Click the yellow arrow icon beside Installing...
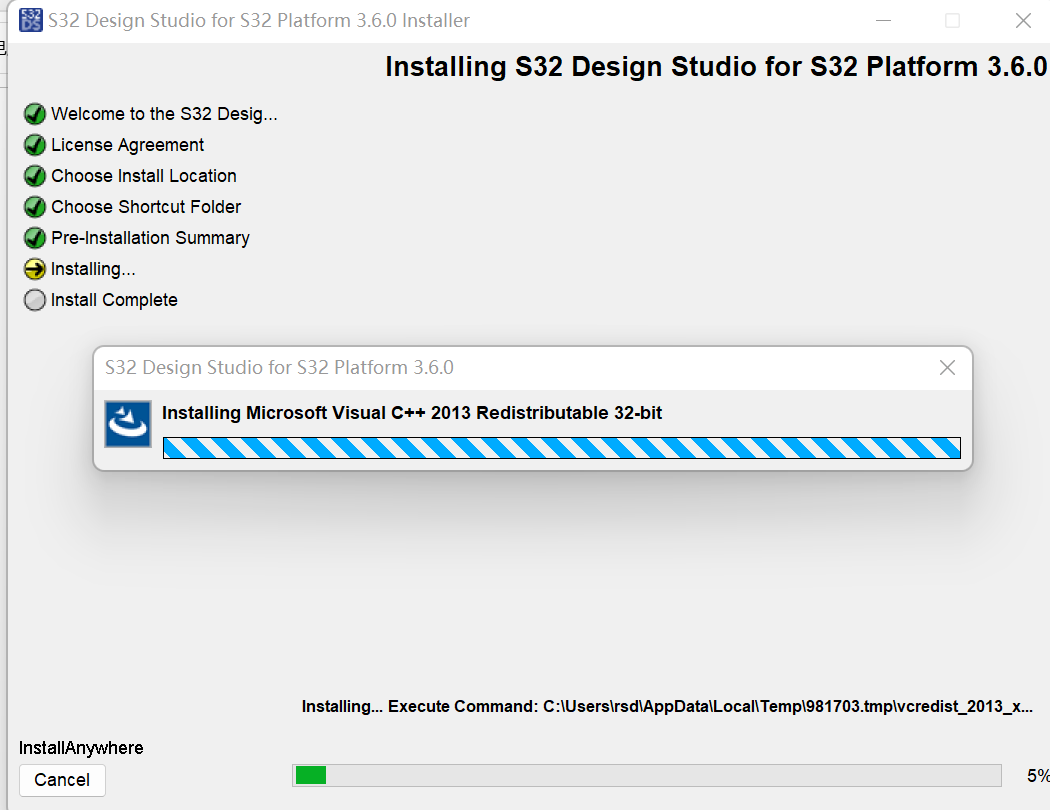 coord(34,269)
